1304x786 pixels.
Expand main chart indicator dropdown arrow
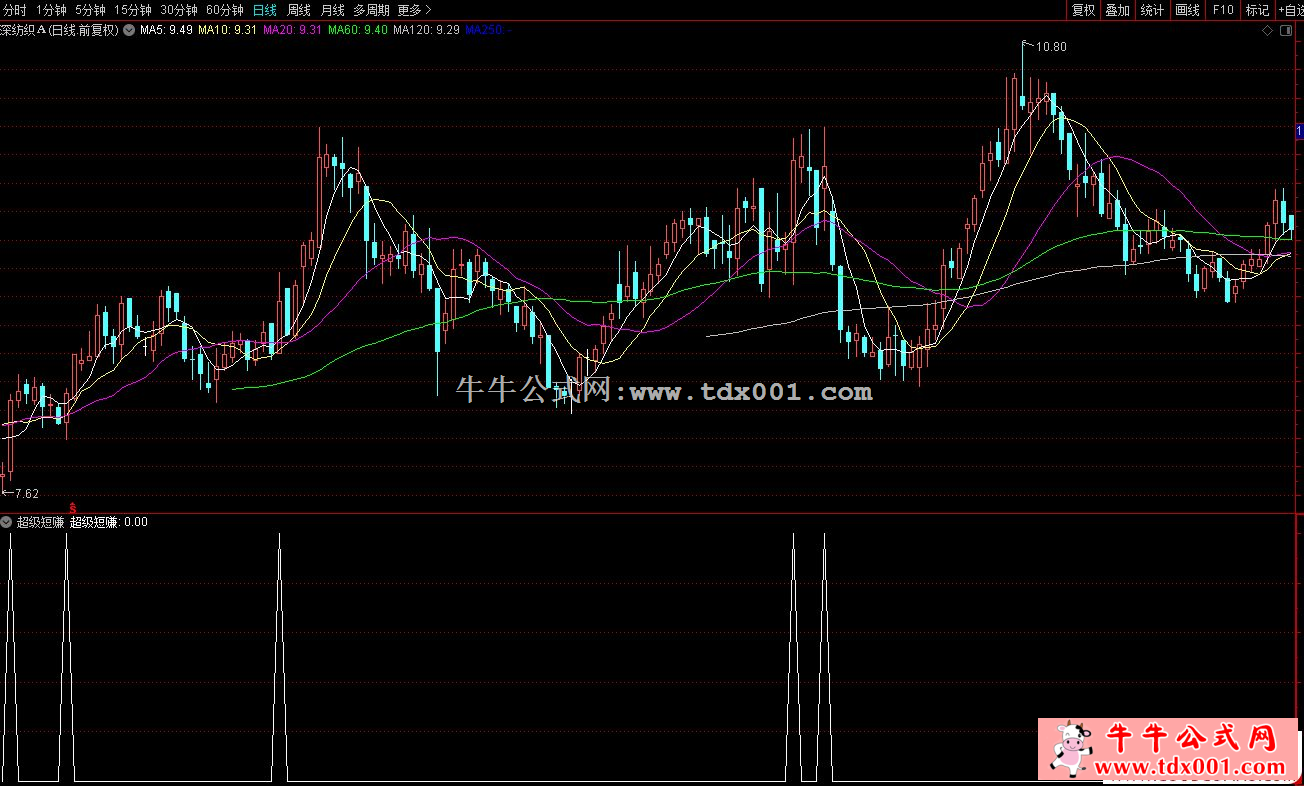pyautogui.click(x=129, y=30)
